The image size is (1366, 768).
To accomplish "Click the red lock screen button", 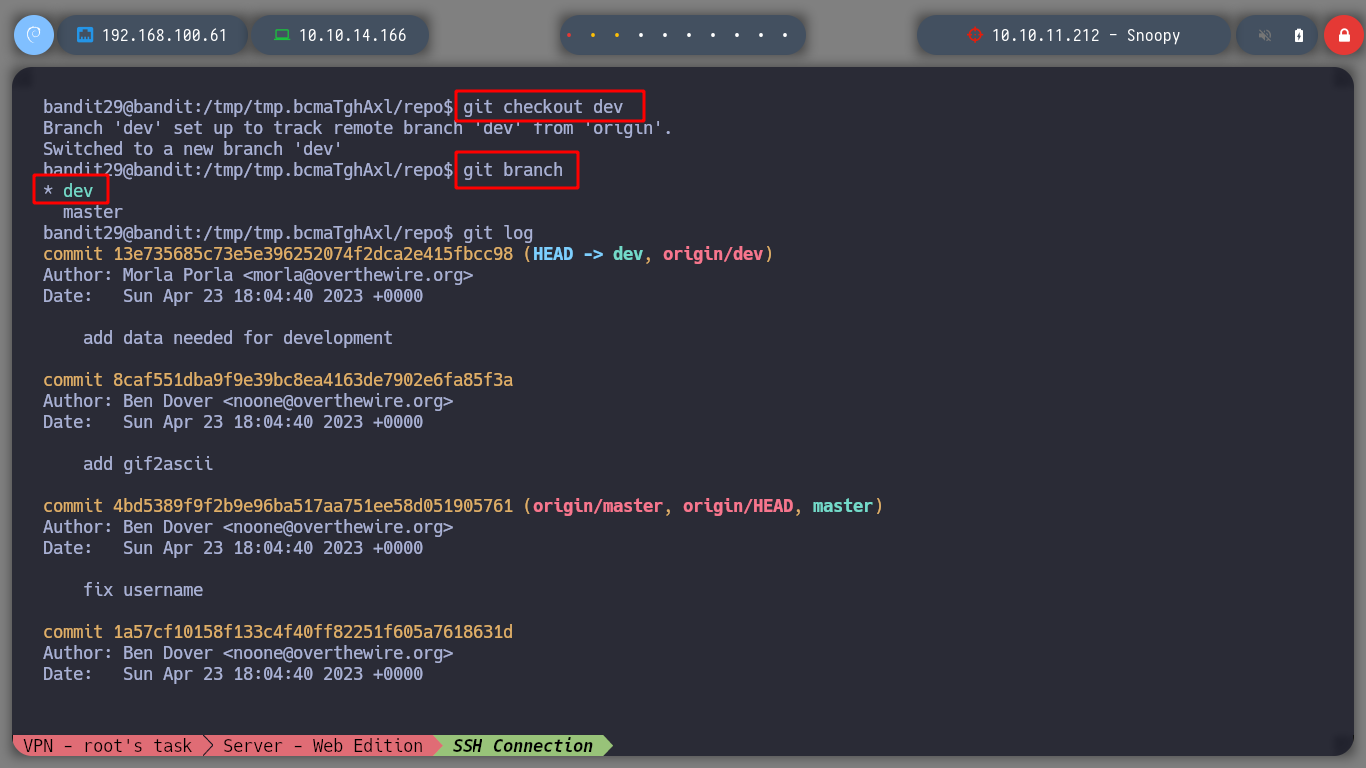I will point(1343,35).
